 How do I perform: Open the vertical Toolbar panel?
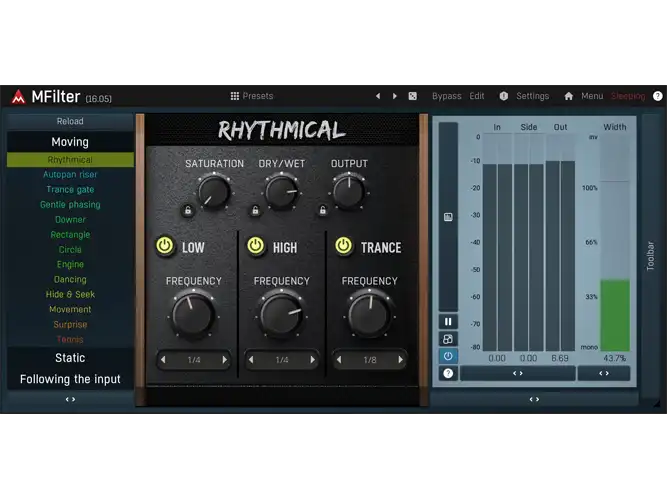pos(651,255)
